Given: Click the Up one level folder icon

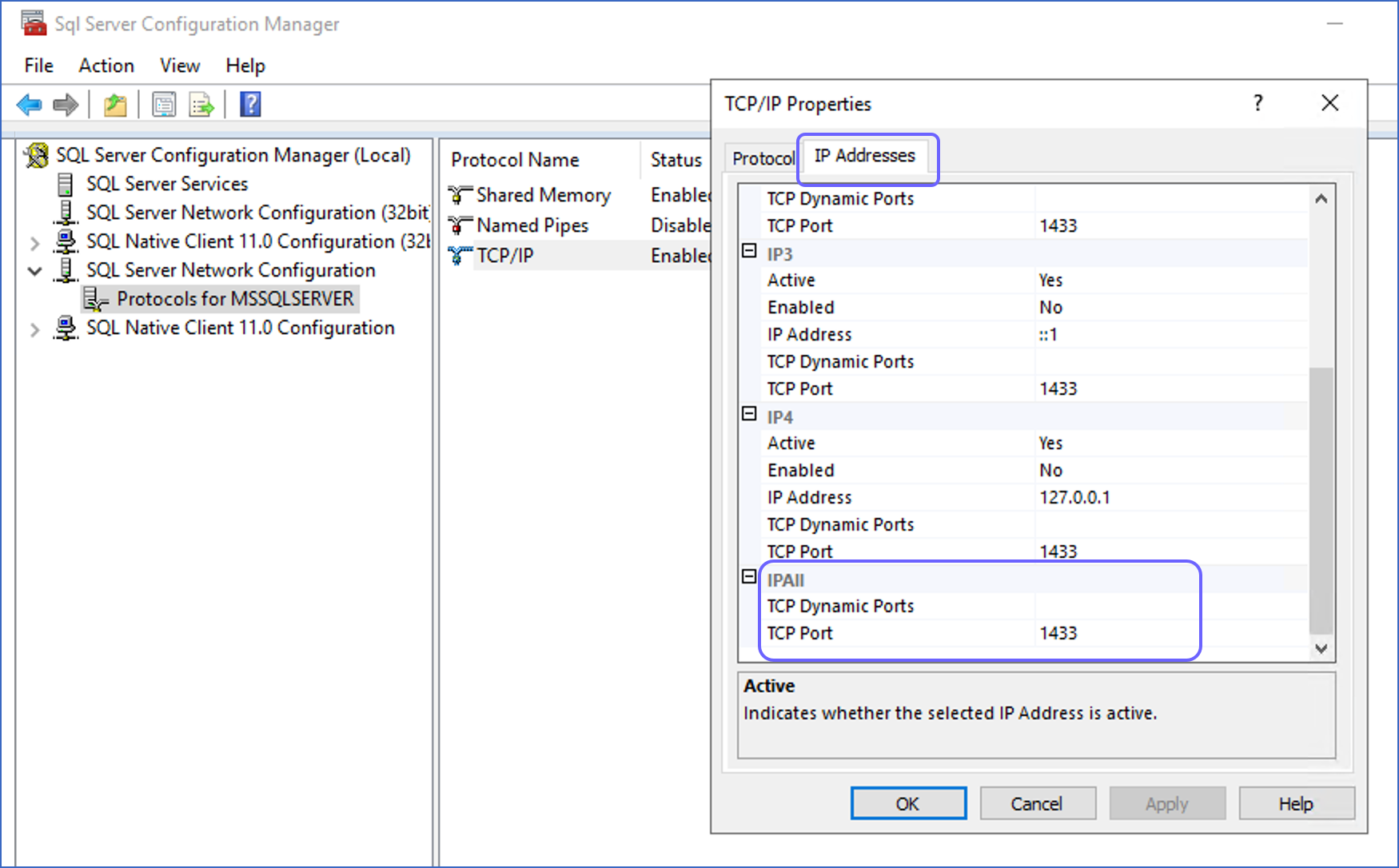Looking at the screenshot, I should pos(115,105).
